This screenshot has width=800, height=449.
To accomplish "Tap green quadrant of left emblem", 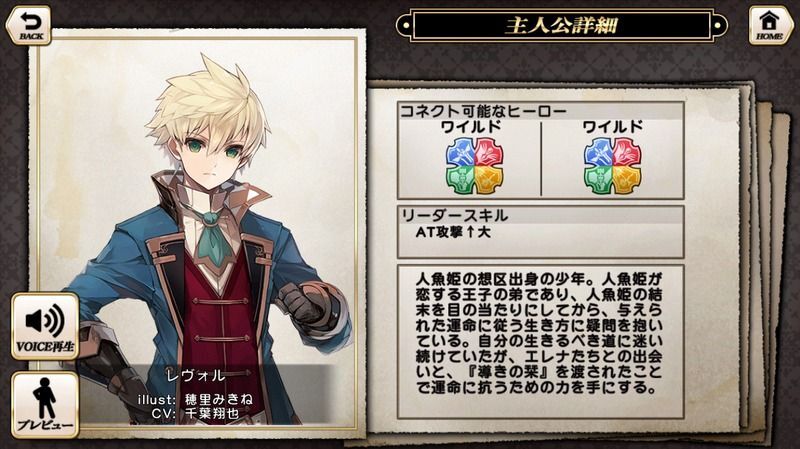I will click(x=461, y=180).
